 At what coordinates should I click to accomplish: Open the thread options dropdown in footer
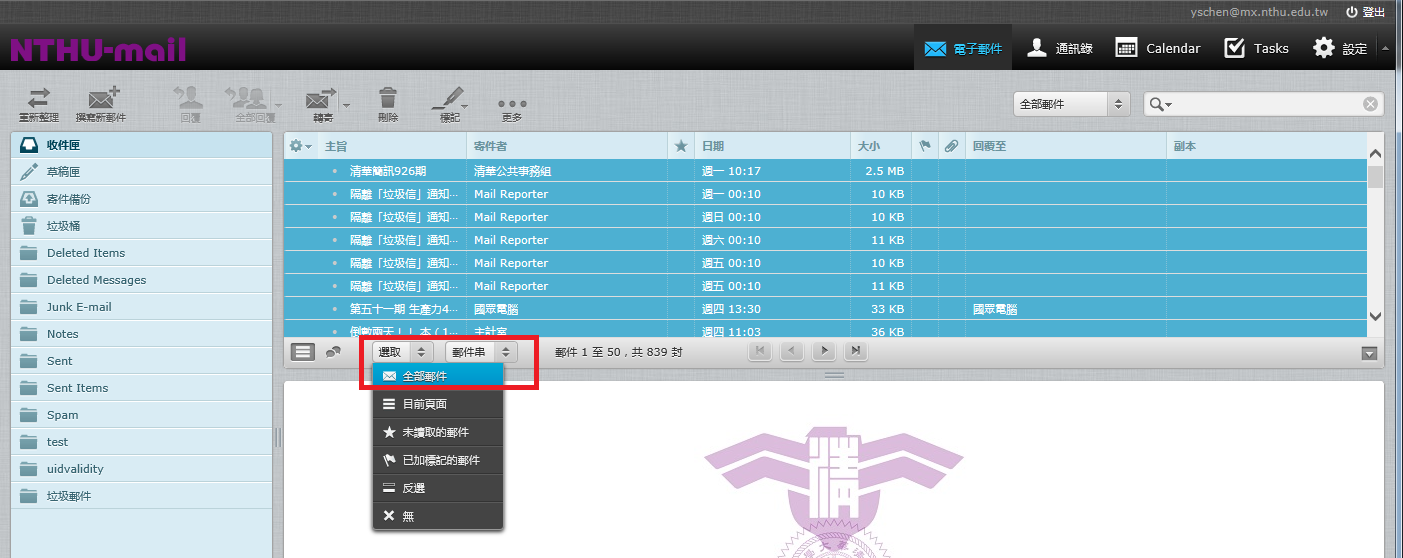(481, 351)
